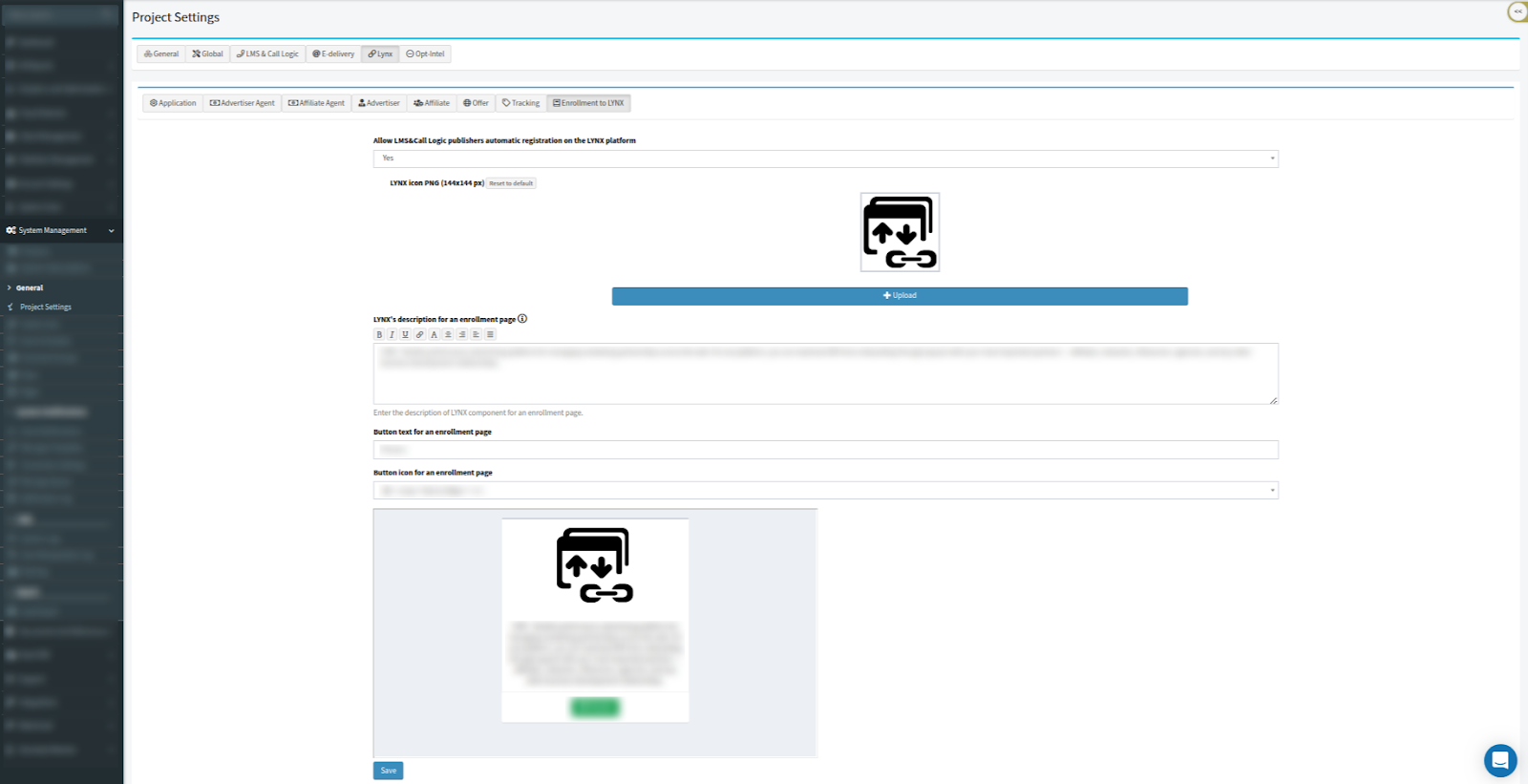Viewport: 1528px width, 784px height.
Task: Open automatic registration Yes dropdown
Action: click(x=825, y=159)
